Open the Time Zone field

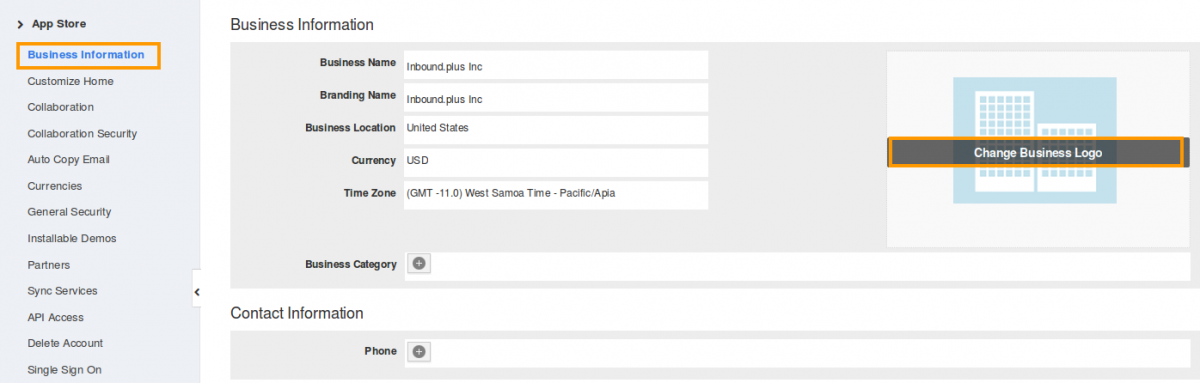coord(556,194)
